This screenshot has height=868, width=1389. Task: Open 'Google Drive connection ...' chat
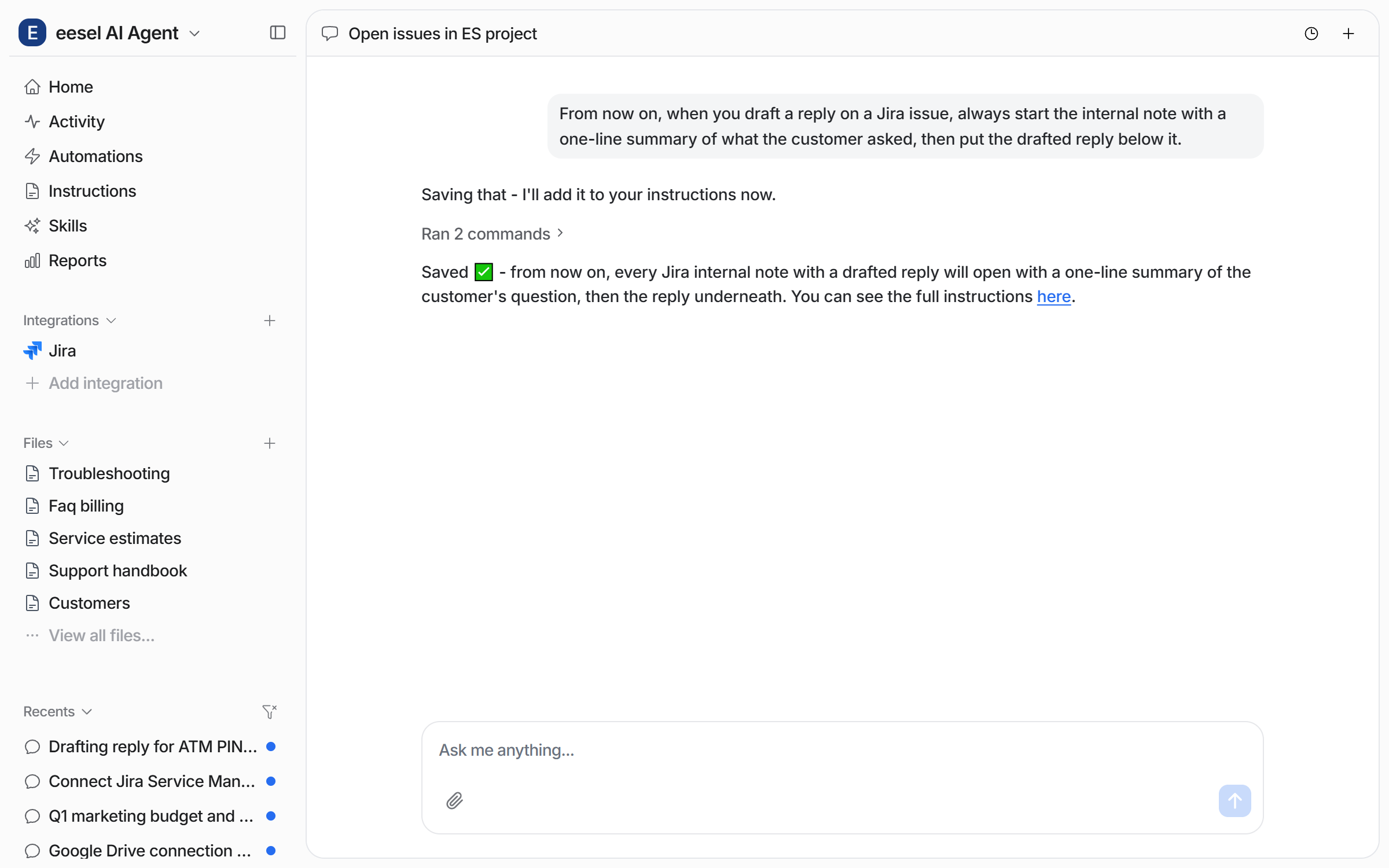click(149, 851)
